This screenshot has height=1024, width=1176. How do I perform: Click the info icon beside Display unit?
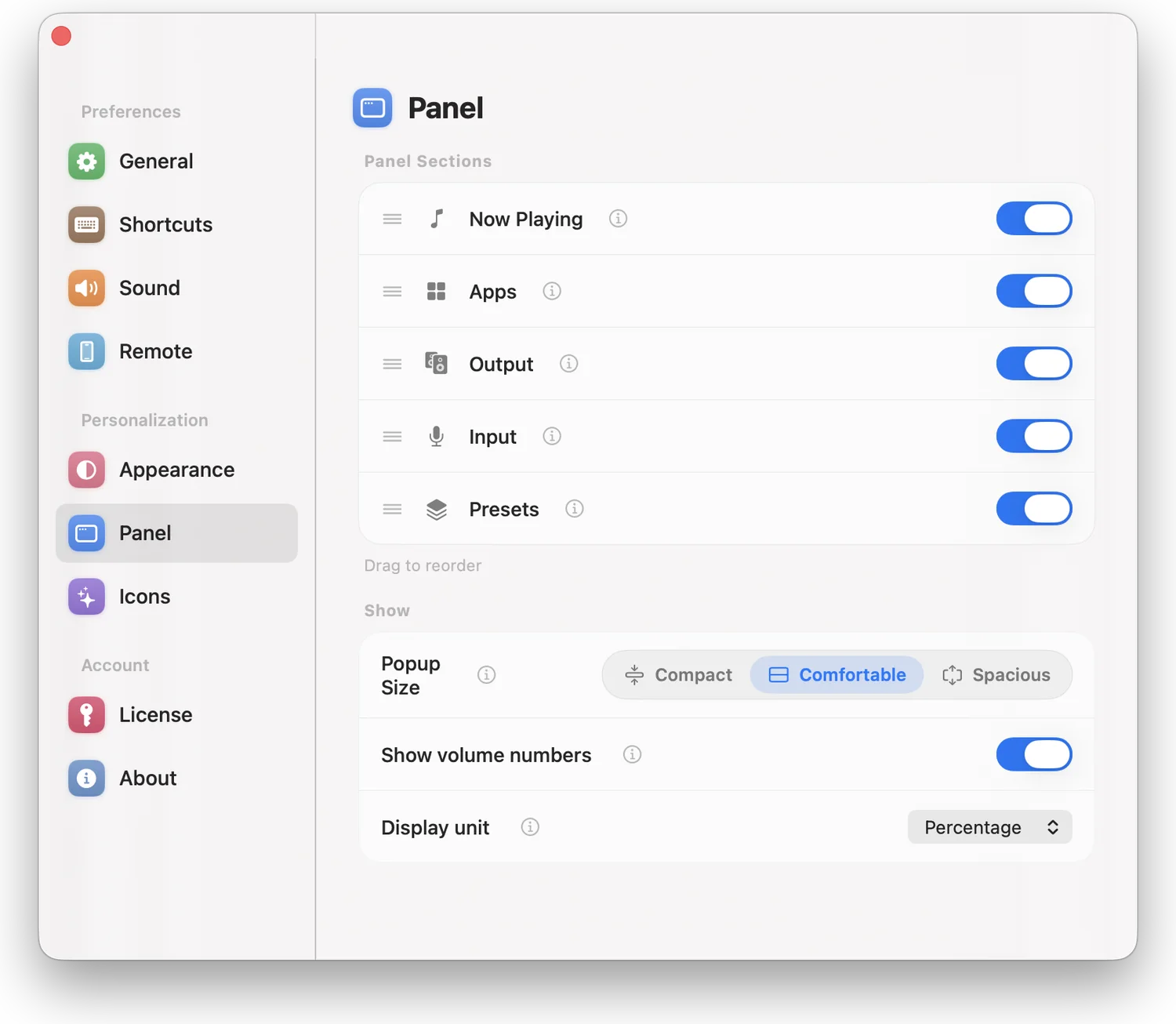click(x=530, y=827)
